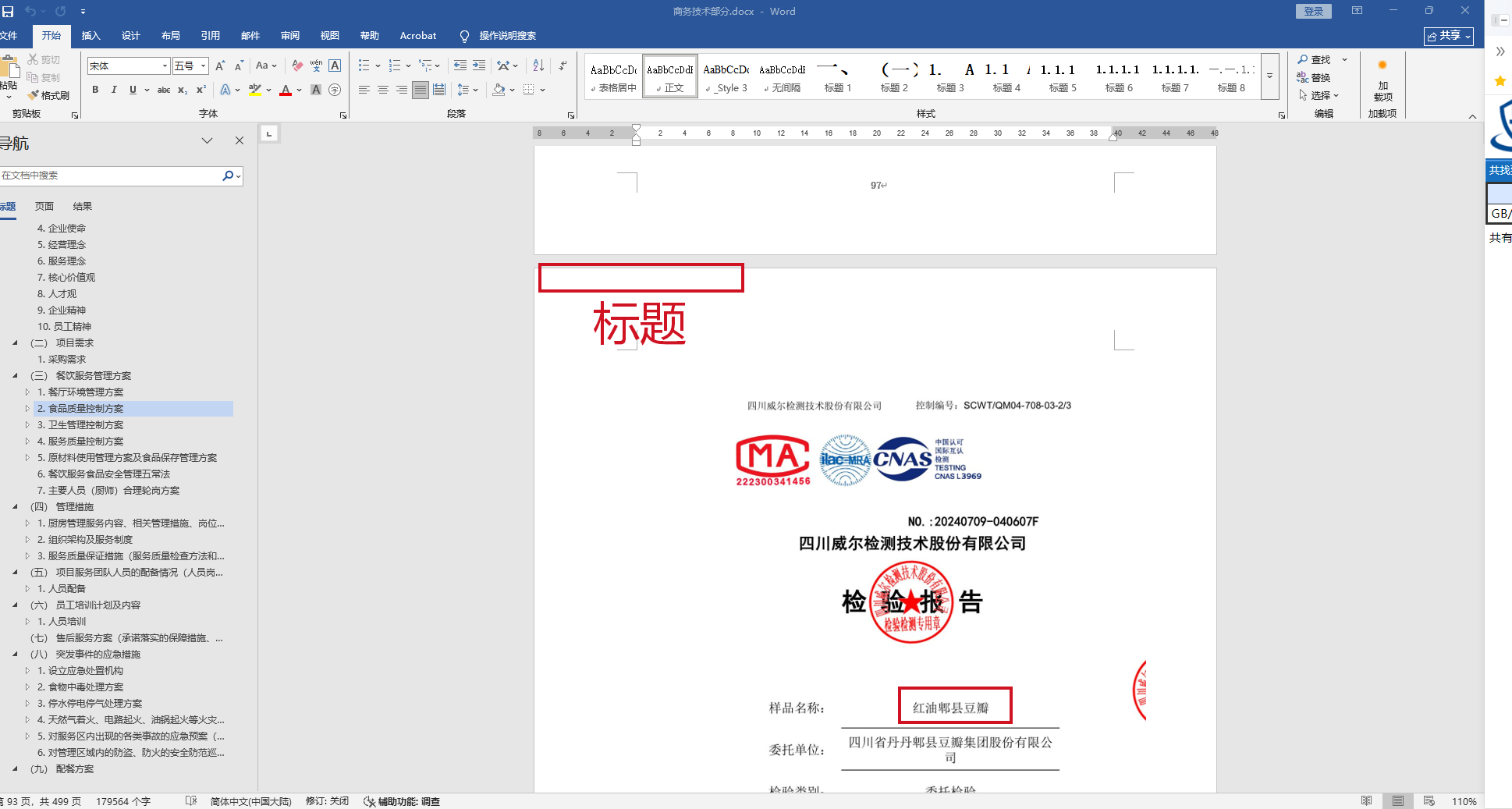This screenshot has width=1512, height=809.
Task: Align text to the left
Action: (x=364, y=90)
